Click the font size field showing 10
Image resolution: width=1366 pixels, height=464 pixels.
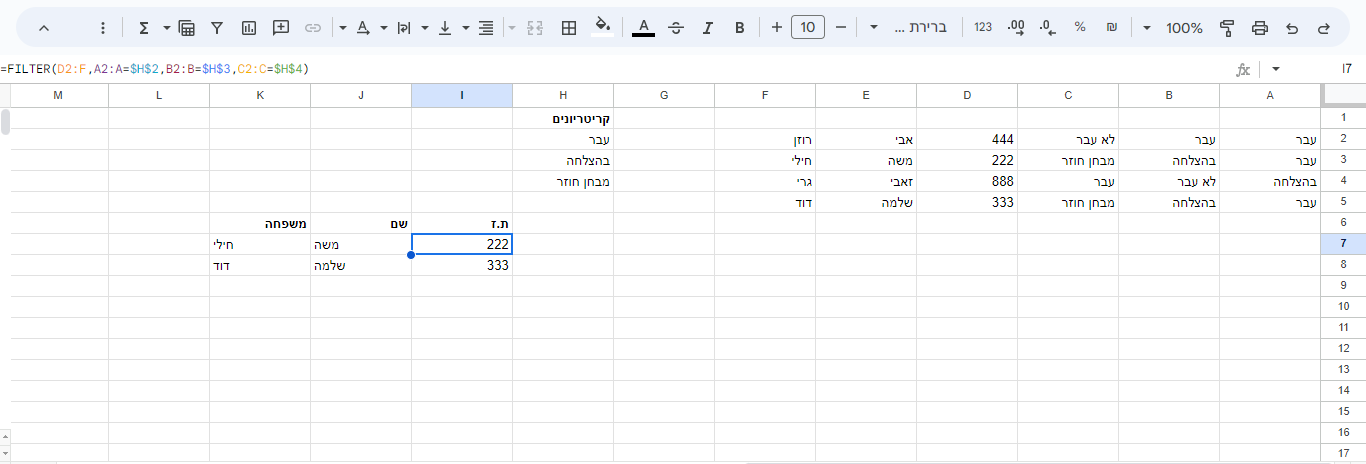pyautogui.click(x=808, y=28)
